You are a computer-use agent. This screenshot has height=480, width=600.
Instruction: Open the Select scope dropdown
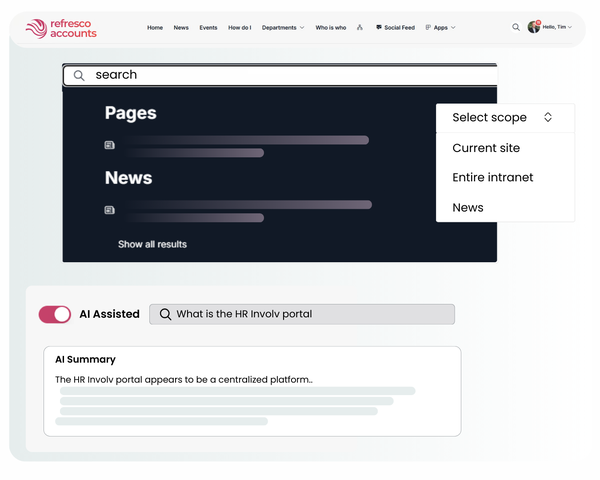tap(505, 118)
